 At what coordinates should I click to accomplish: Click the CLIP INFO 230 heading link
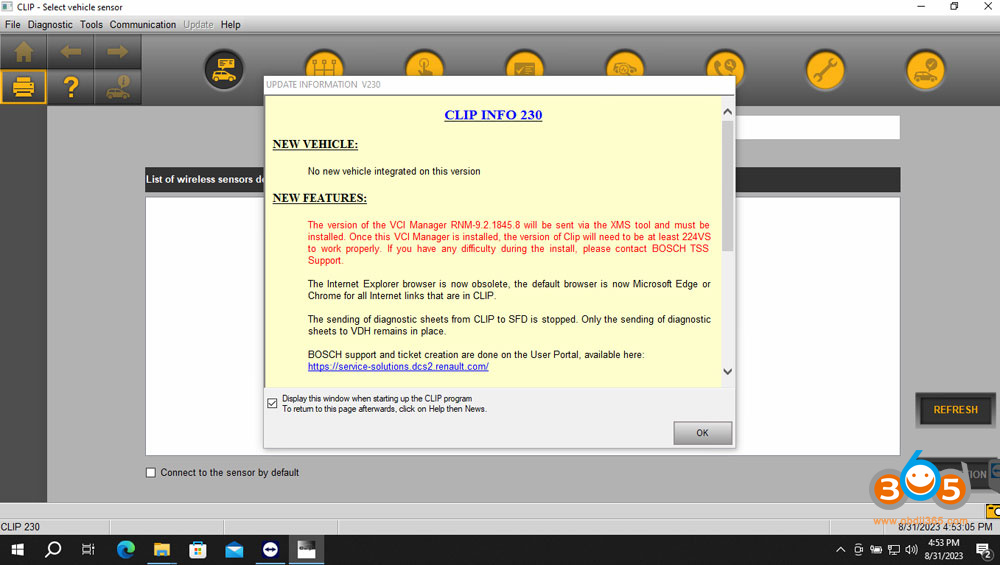point(493,115)
